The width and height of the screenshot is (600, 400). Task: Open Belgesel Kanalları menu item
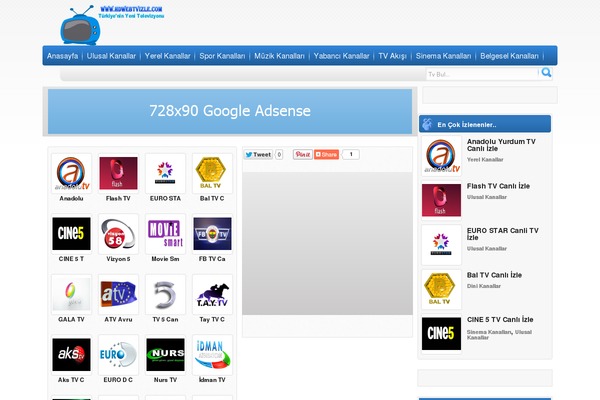[x=509, y=56]
